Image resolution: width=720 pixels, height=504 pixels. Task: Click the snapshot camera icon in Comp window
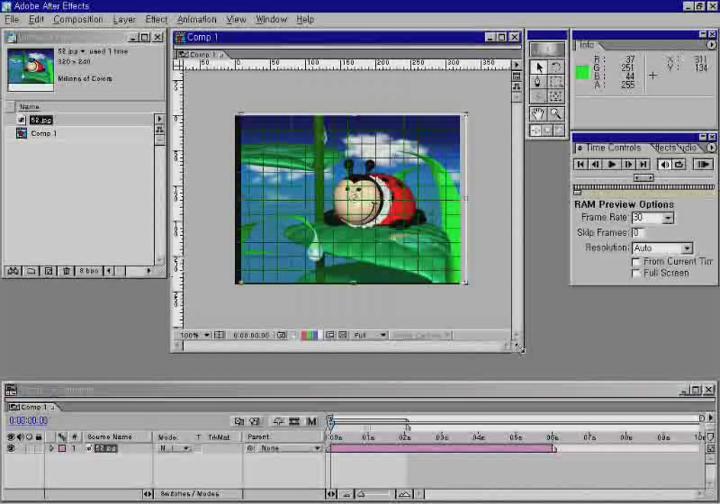point(281,335)
